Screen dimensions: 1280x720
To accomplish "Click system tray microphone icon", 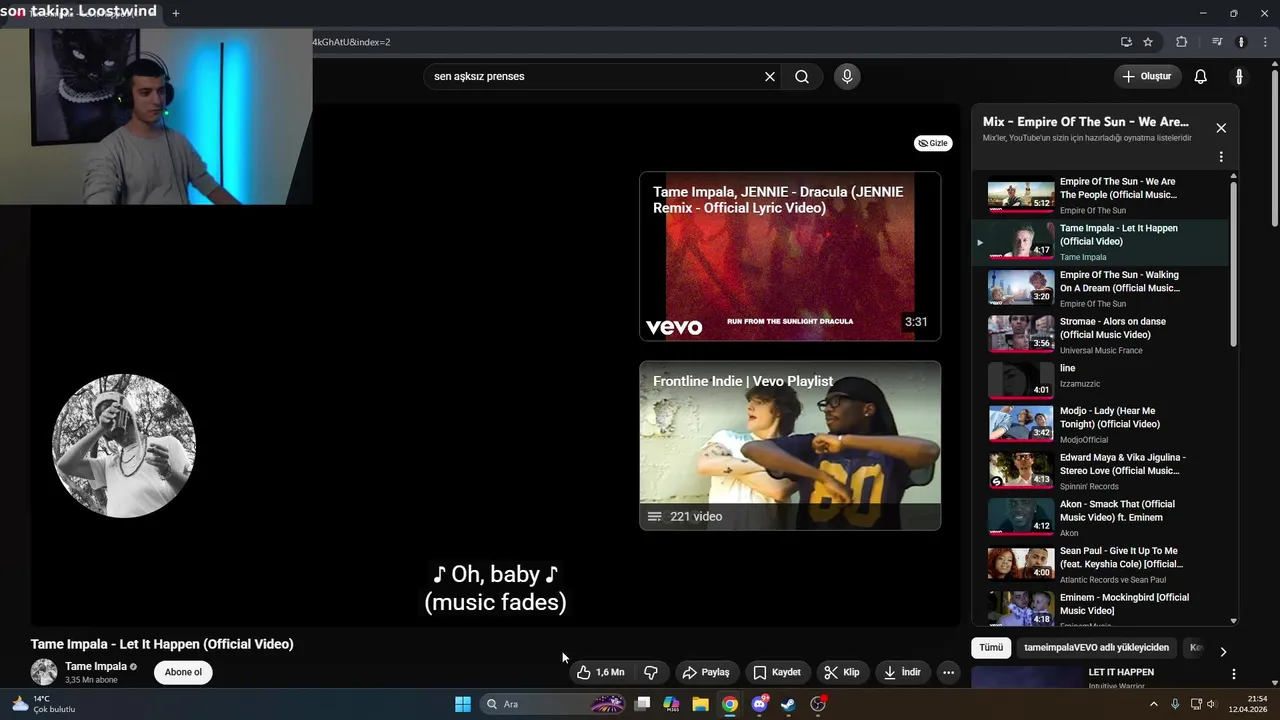I will pos(1175,704).
